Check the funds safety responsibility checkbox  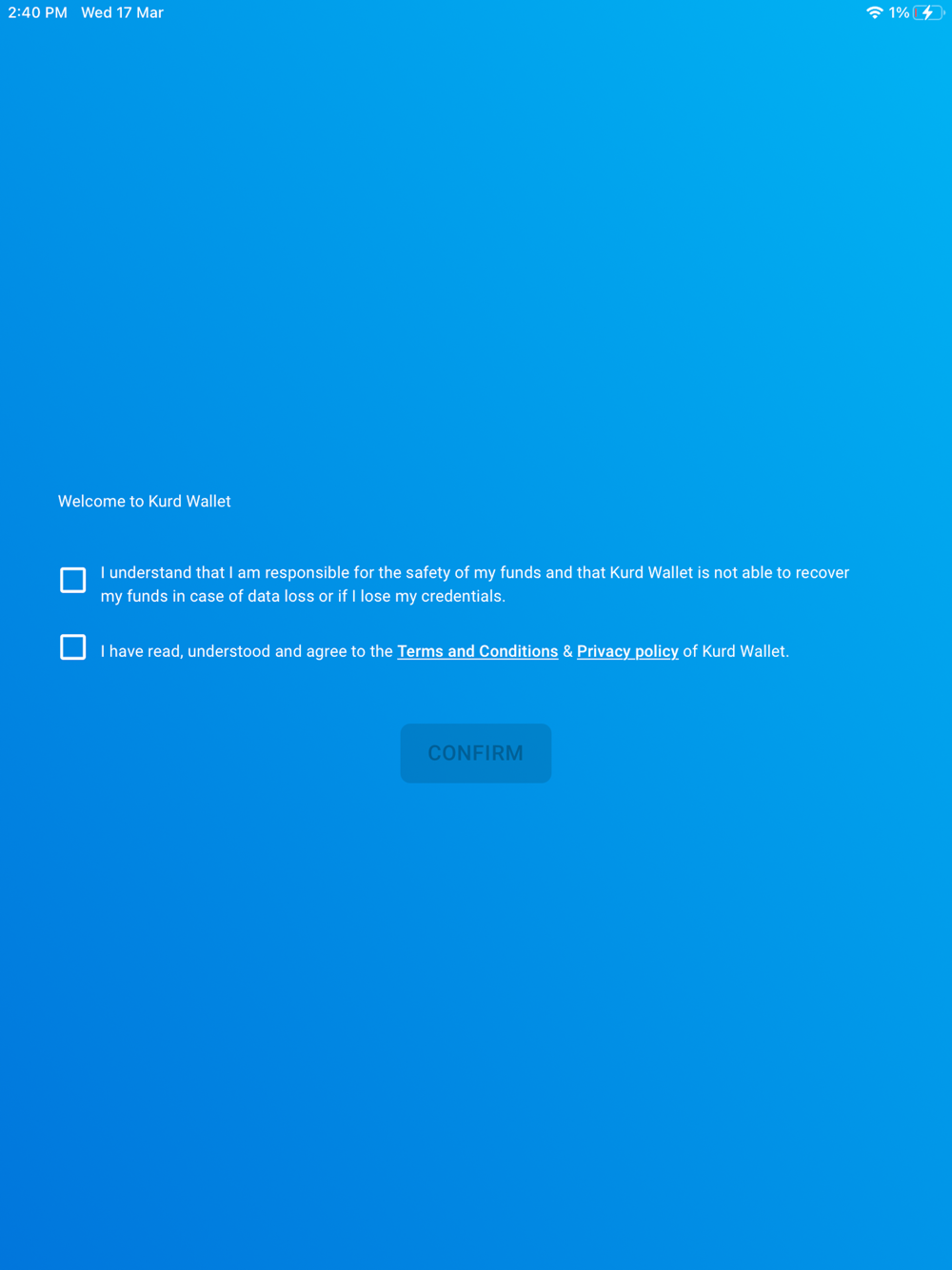coord(73,580)
